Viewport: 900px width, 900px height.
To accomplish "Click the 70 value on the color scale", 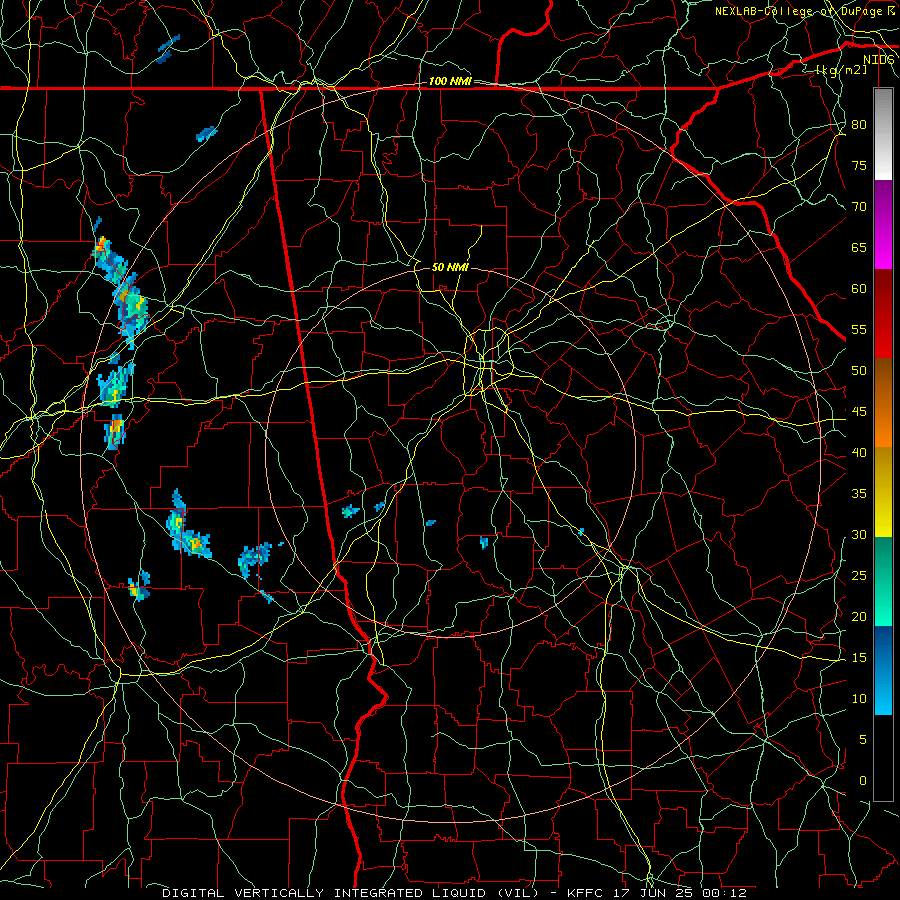I will tap(859, 207).
